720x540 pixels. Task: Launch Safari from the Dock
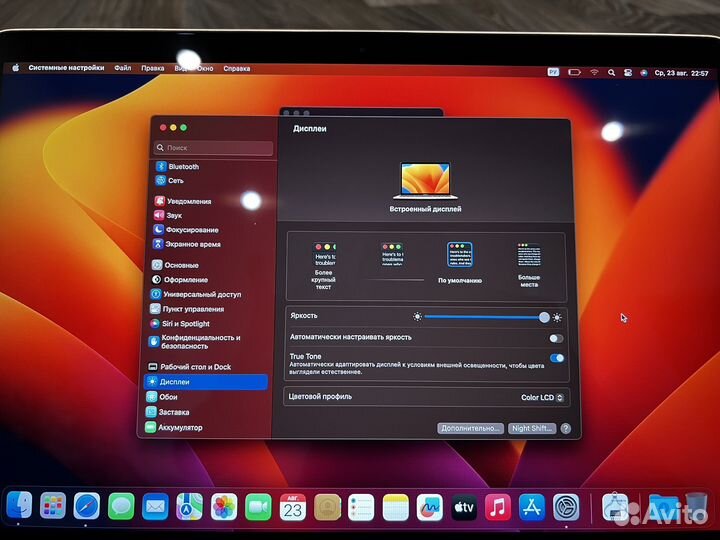pos(87,506)
